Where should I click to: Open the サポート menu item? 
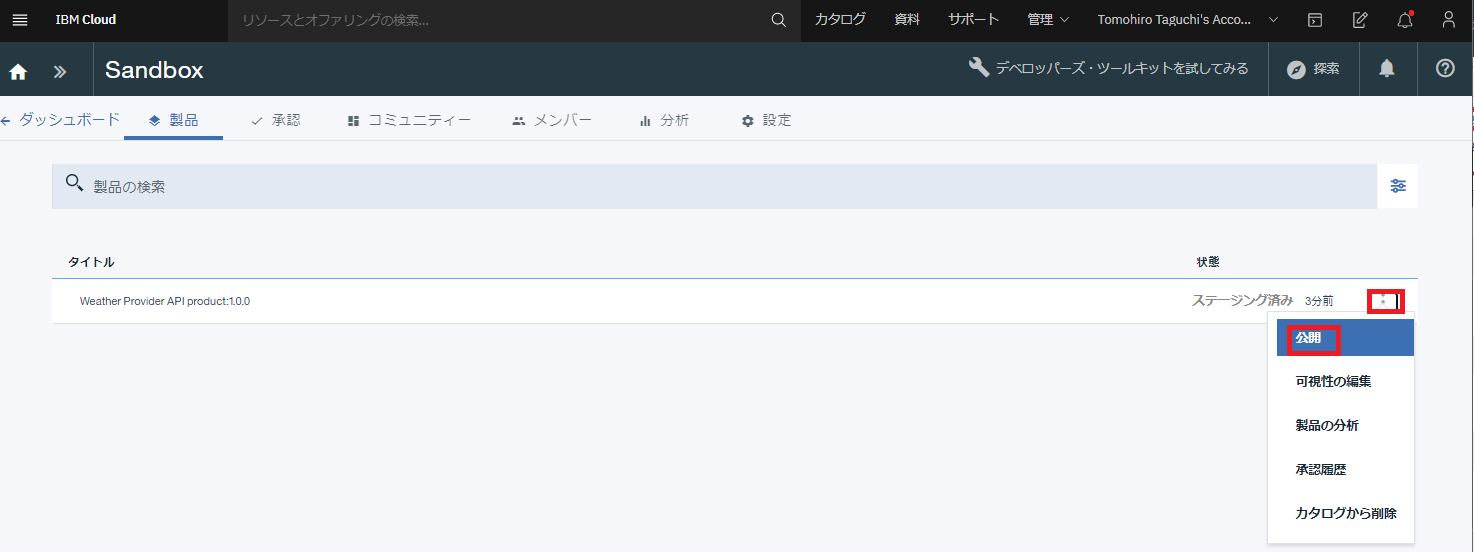[x=974, y=20]
